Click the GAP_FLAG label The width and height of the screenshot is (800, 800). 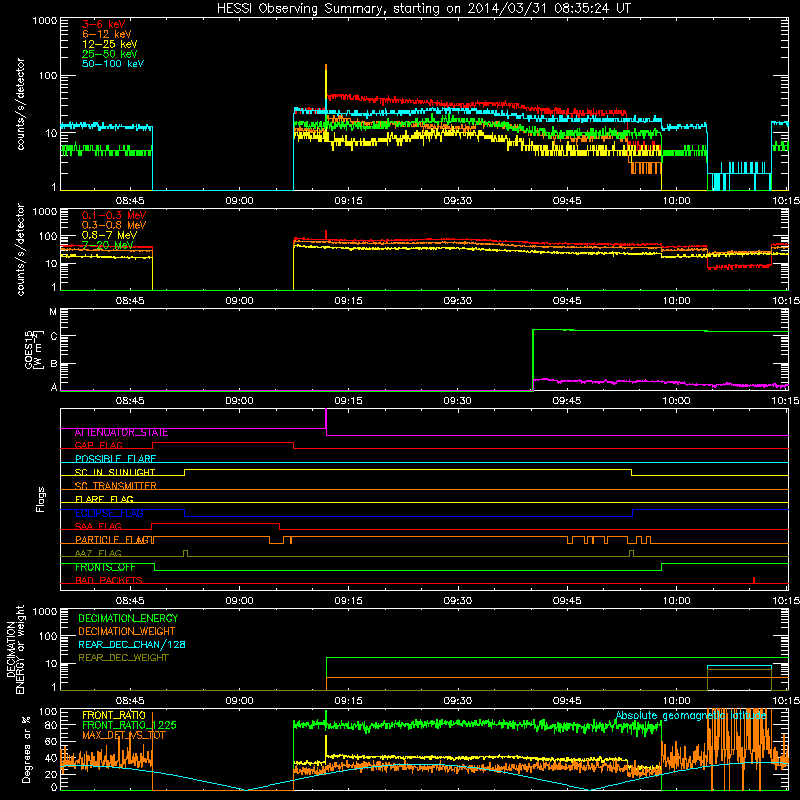pos(98,445)
